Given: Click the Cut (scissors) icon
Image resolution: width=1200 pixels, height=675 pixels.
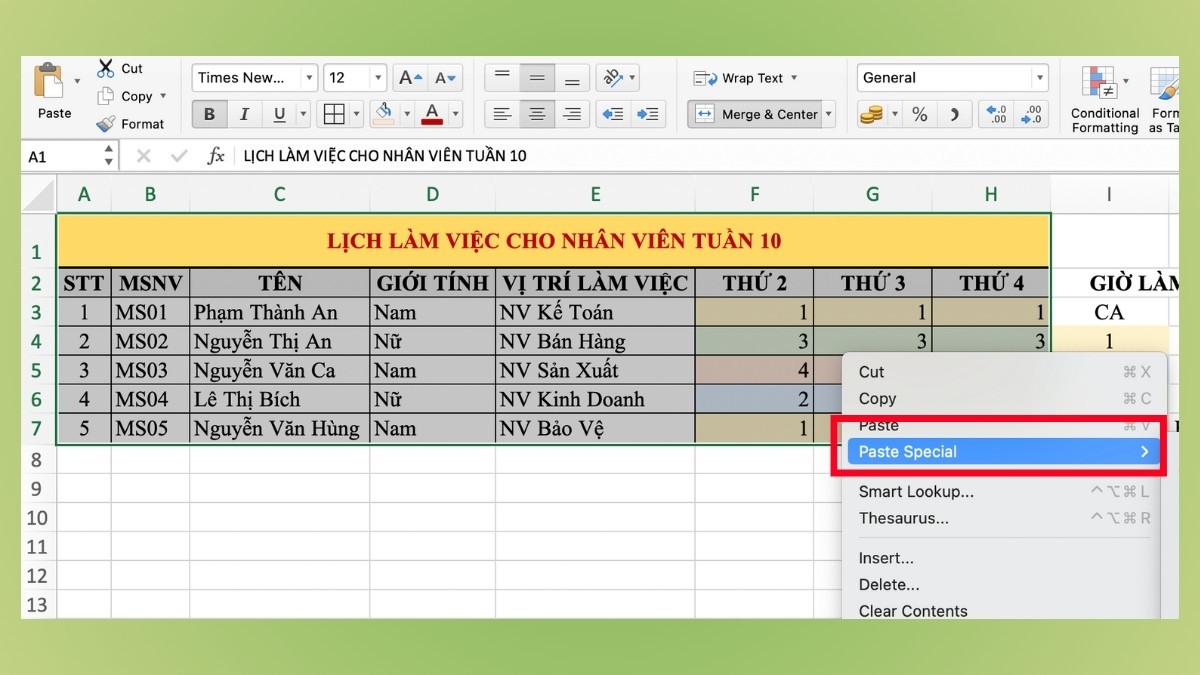Looking at the screenshot, I should [x=104, y=68].
